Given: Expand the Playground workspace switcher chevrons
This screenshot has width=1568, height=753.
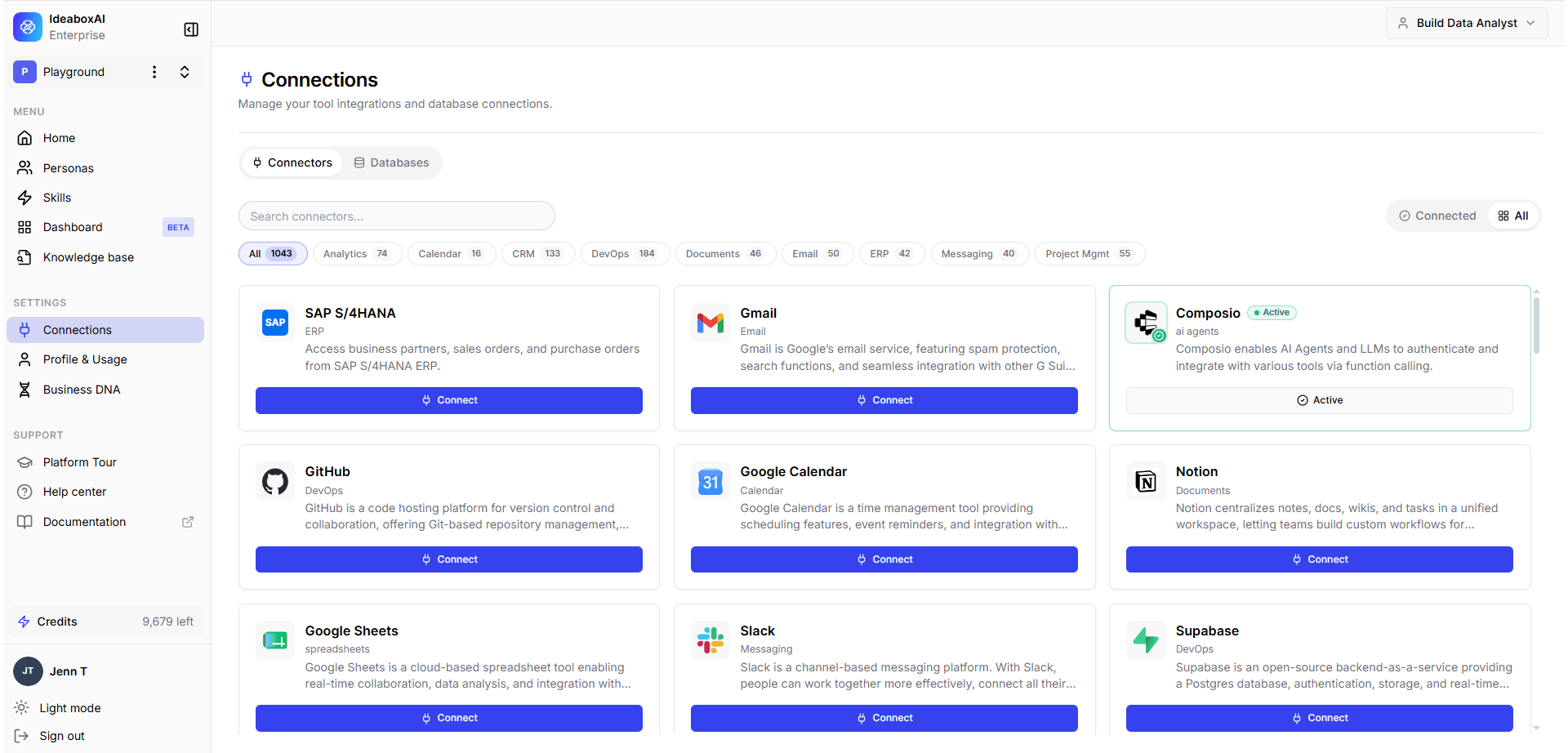Looking at the screenshot, I should pos(185,72).
